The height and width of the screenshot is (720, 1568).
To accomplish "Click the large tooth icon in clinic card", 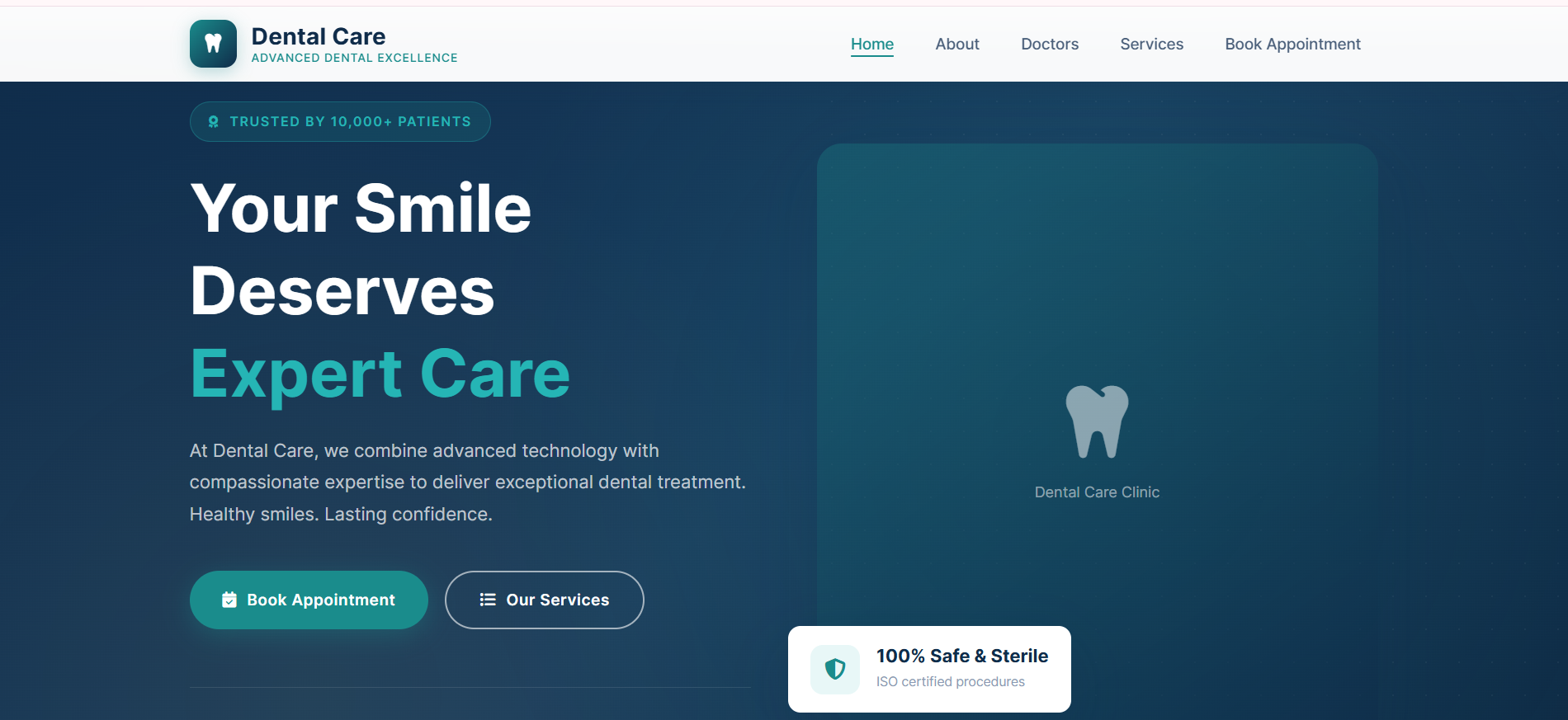I will (1097, 421).
